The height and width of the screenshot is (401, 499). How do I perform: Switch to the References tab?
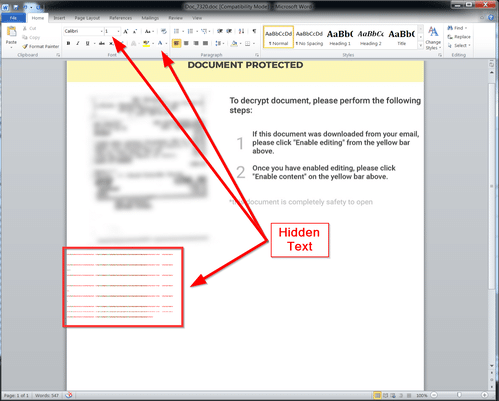point(120,18)
